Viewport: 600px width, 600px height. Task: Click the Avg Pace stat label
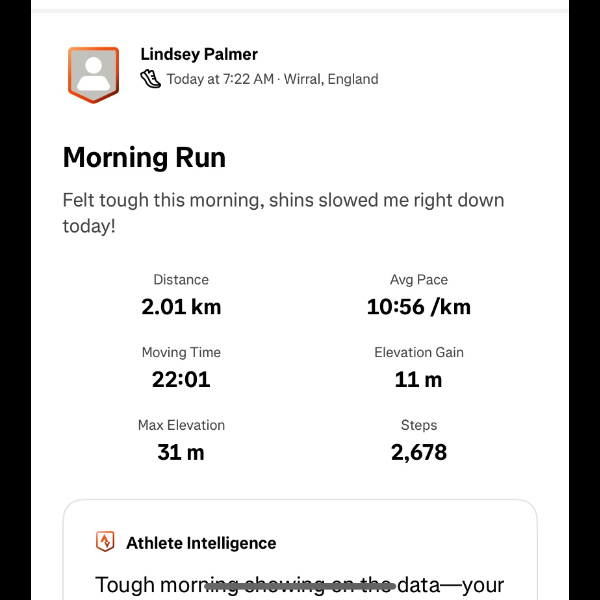[419, 280]
